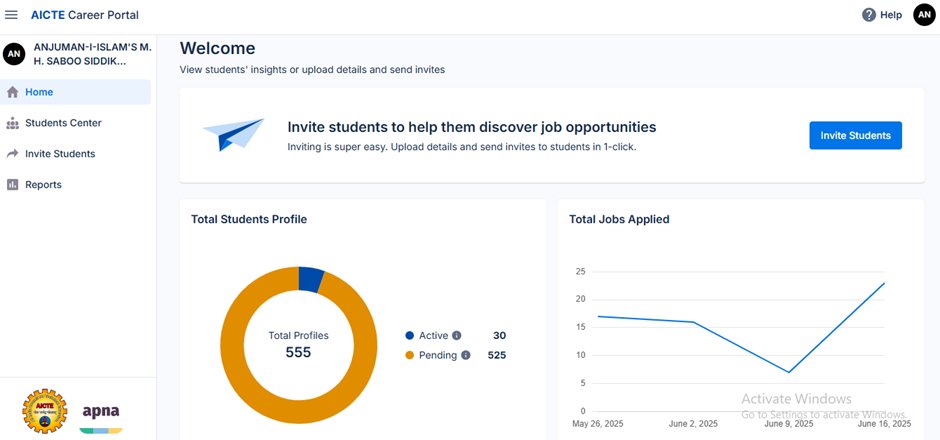Click the 'View students' insights' subtitle

click(x=312, y=70)
